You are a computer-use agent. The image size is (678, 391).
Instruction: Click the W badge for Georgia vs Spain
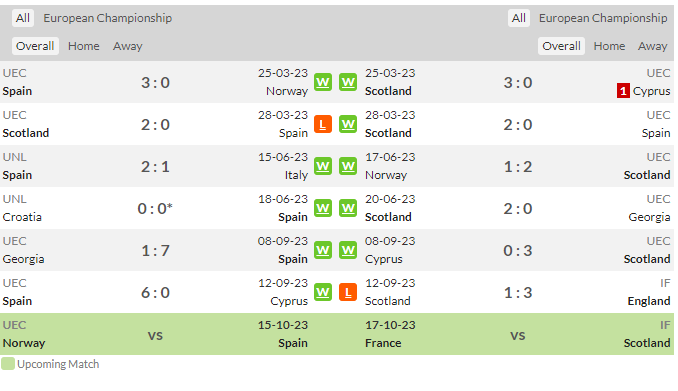(x=323, y=250)
